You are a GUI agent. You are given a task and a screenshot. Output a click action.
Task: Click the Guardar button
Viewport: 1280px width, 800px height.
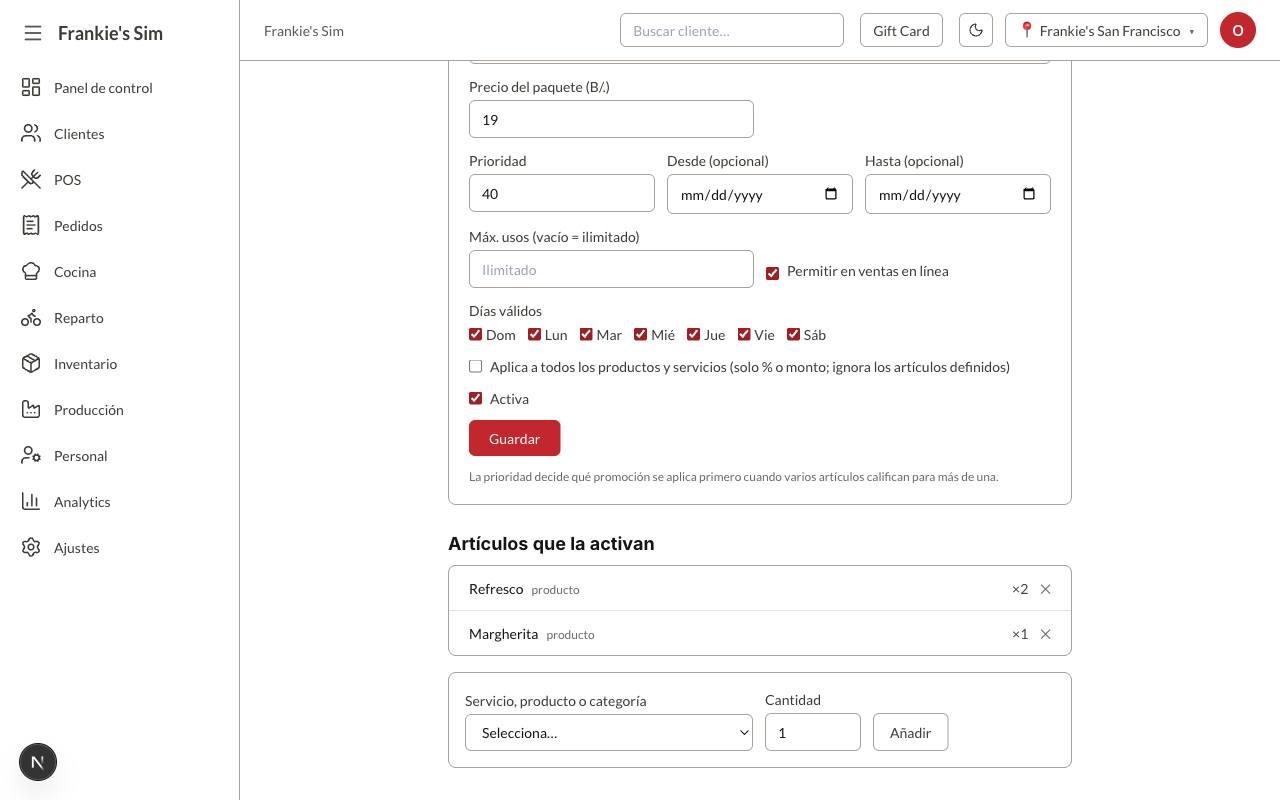pyautogui.click(x=515, y=439)
